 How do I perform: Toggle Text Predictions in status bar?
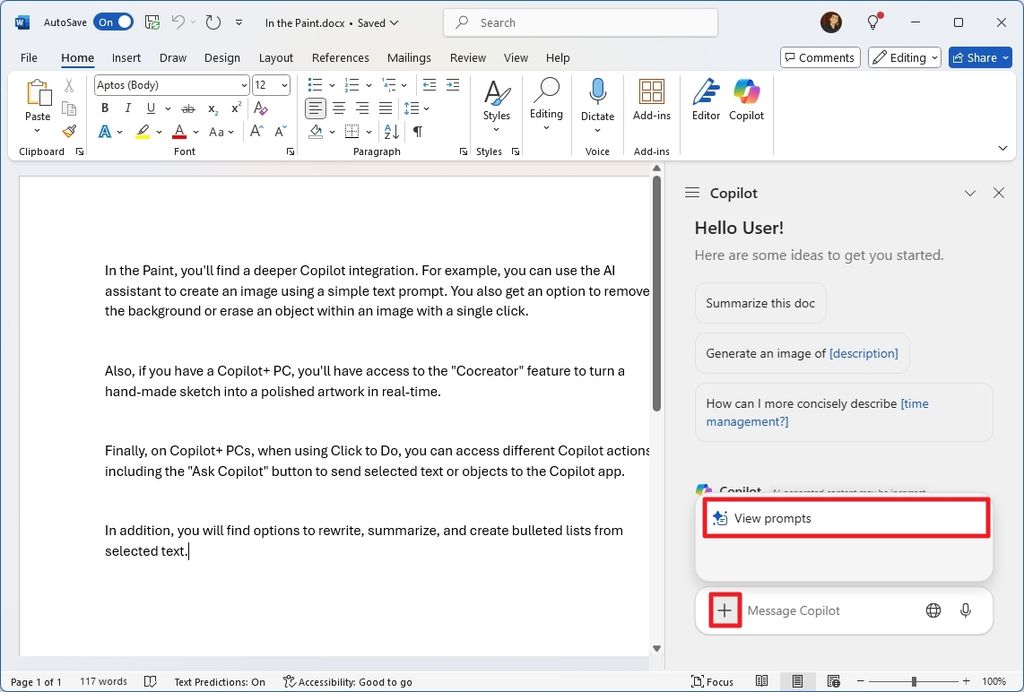tap(219, 682)
